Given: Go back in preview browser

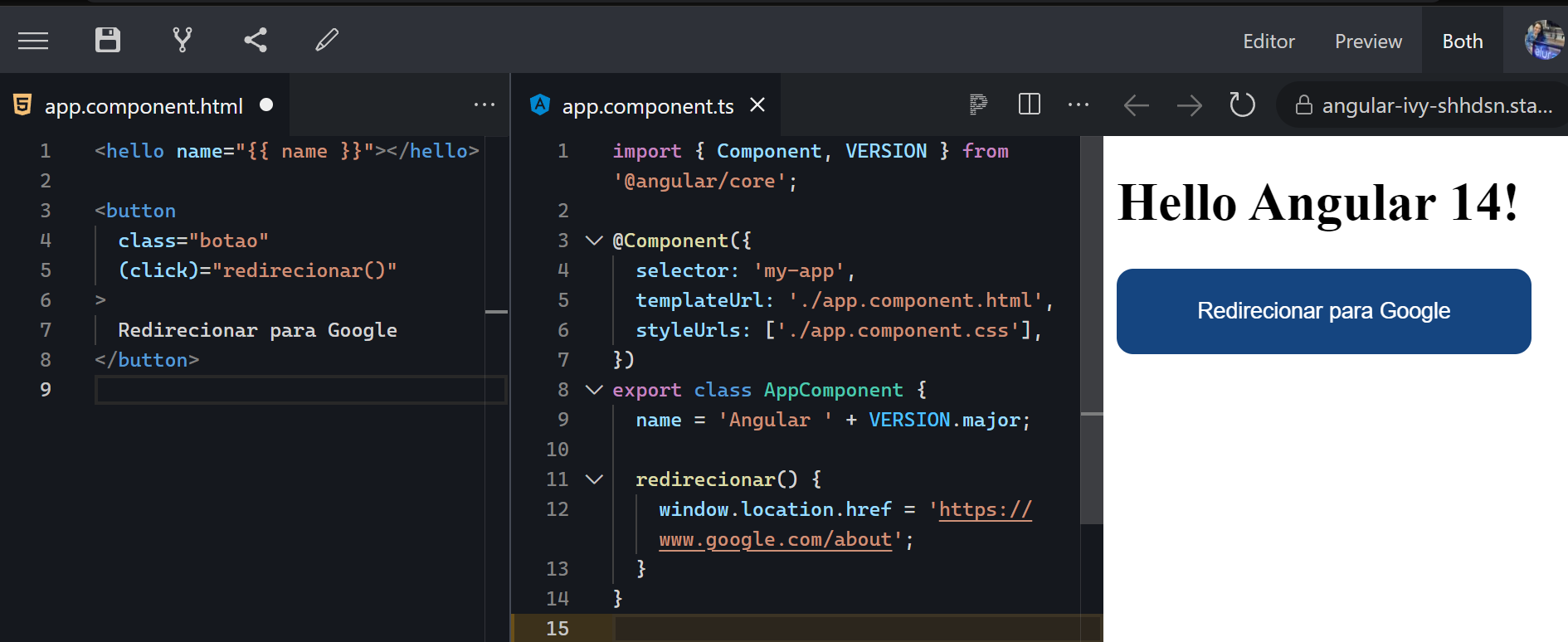Looking at the screenshot, I should tap(1136, 105).
